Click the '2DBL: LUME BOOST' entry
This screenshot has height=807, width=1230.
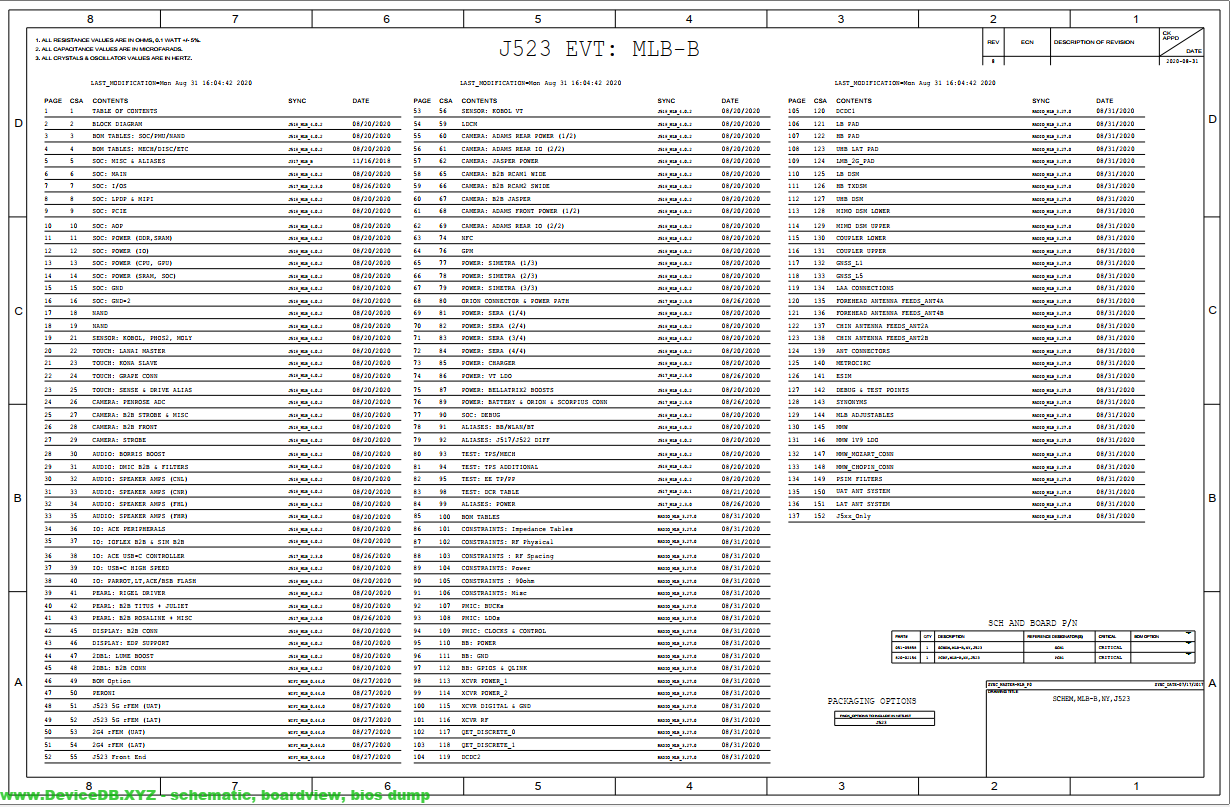click(123, 655)
